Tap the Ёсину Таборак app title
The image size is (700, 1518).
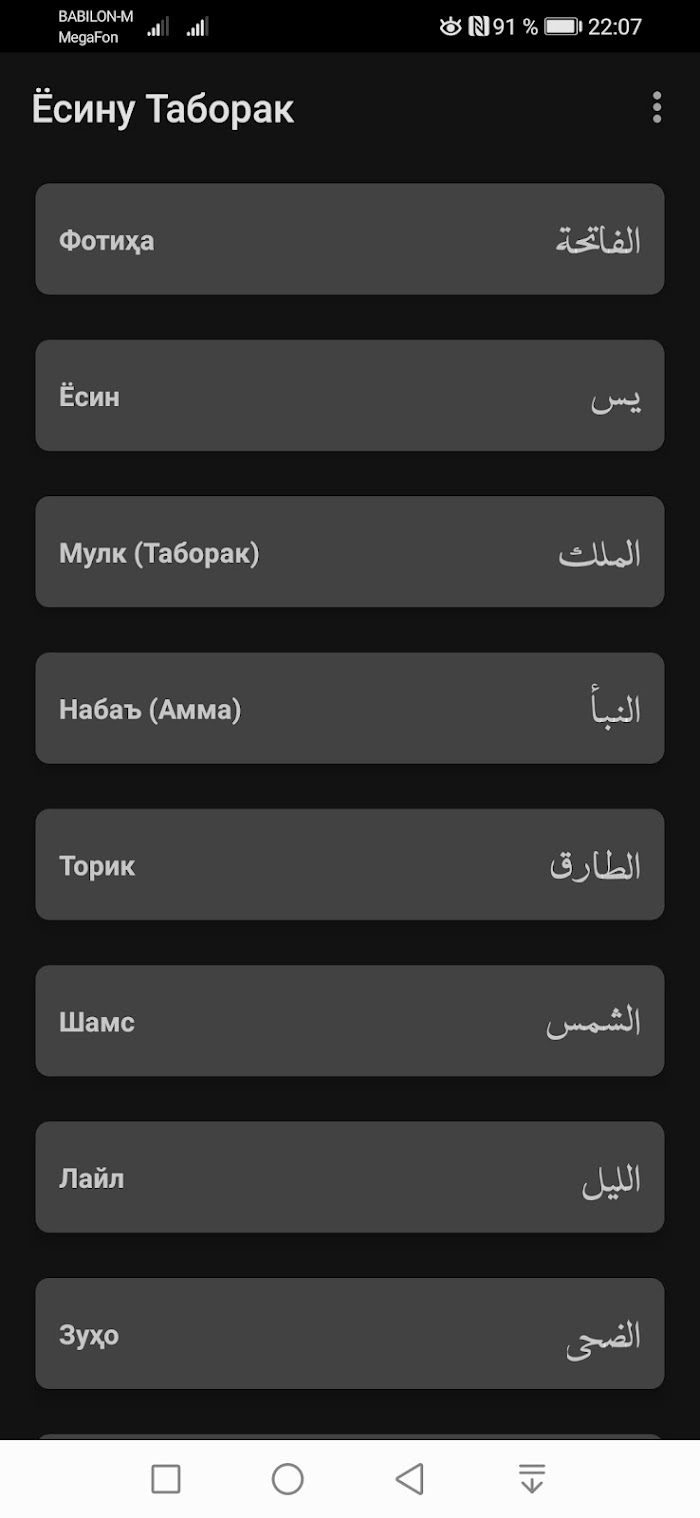pyautogui.click(x=163, y=109)
